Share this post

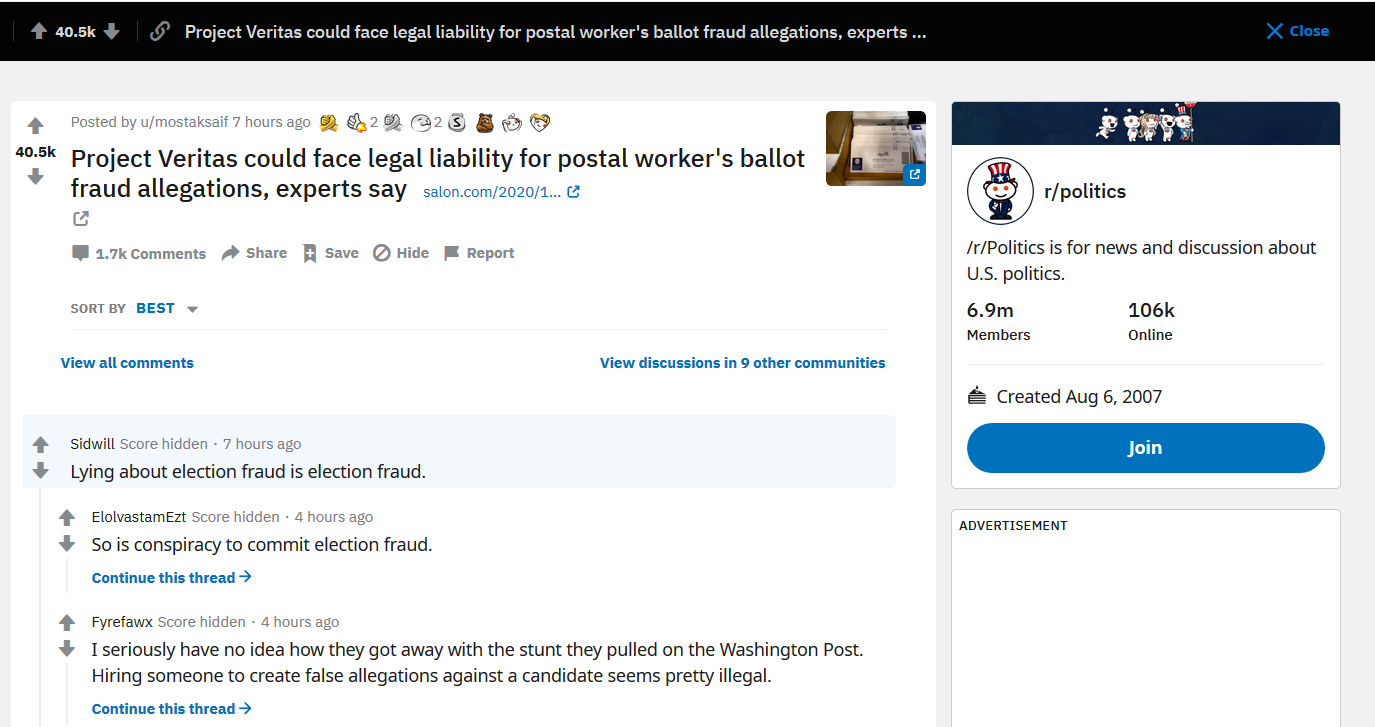[x=254, y=253]
